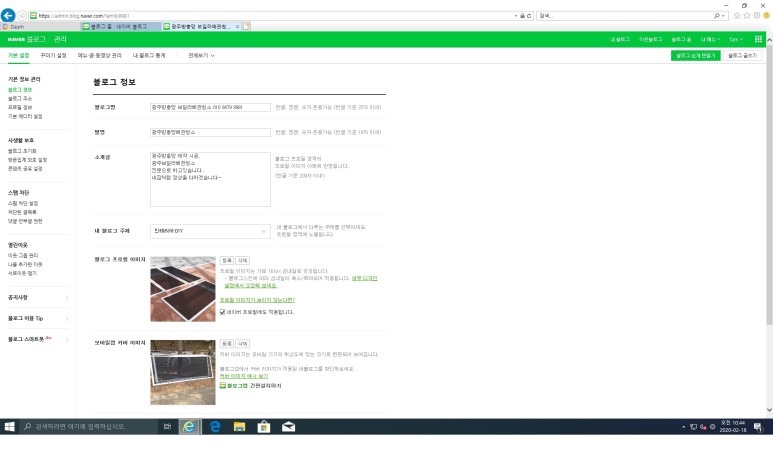Image resolution: width=773 pixels, height=456 pixels.
Task: Click the green button at the top right
Action: 695,55
